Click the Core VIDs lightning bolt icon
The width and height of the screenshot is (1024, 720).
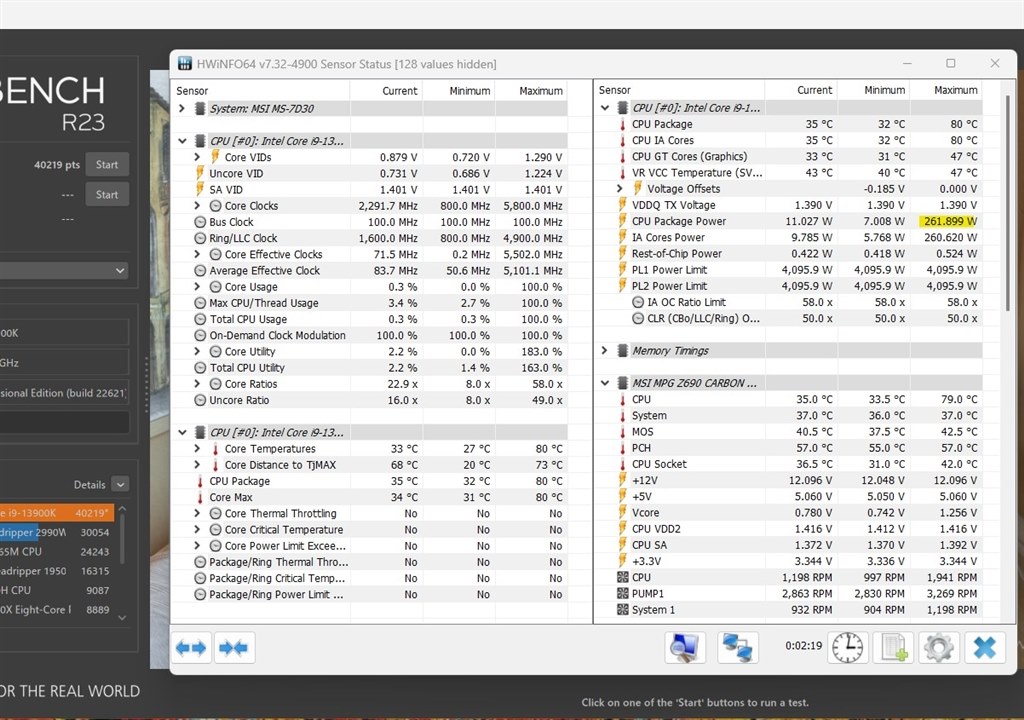[x=216, y=157]
